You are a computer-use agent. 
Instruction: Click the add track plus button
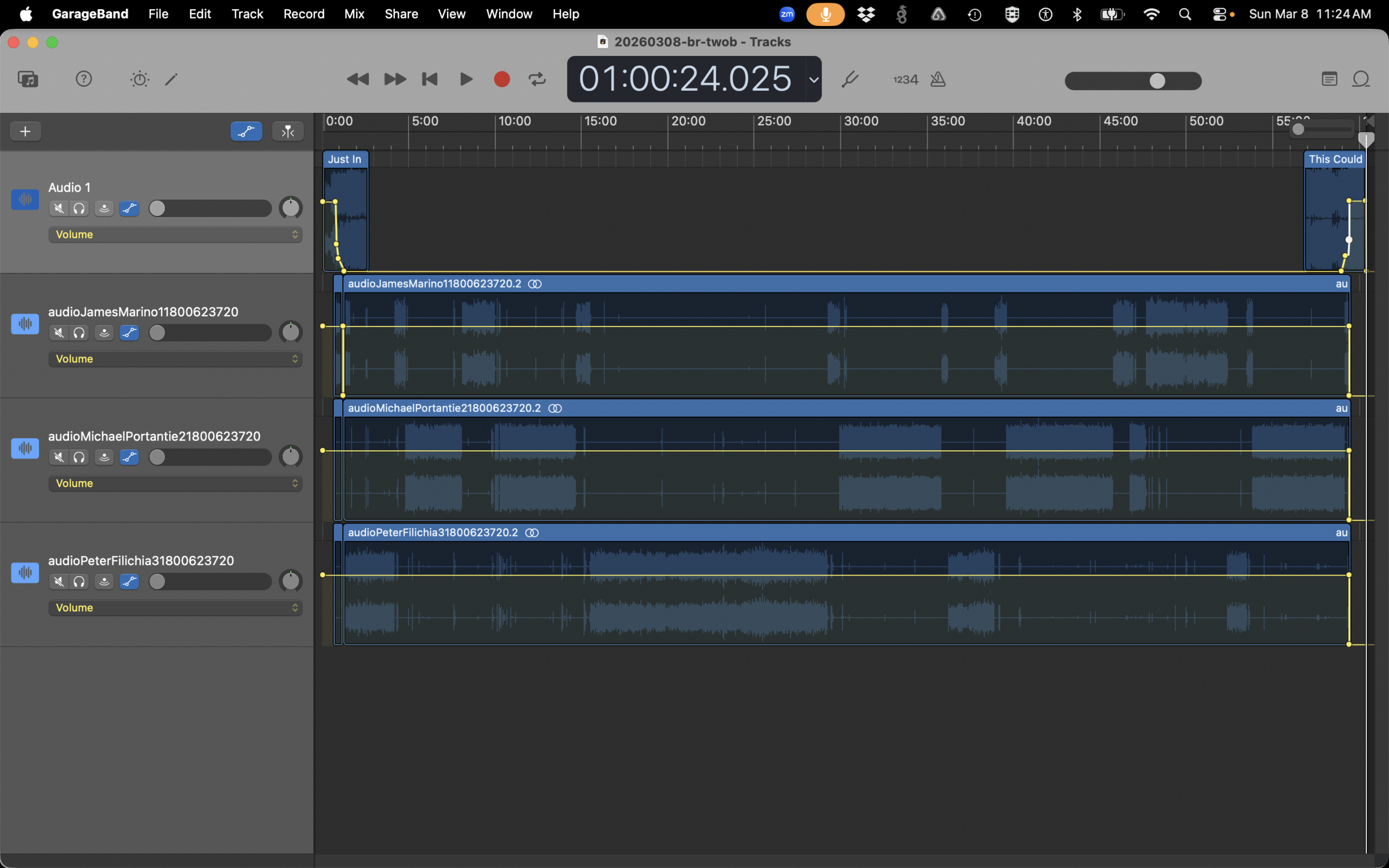point(26,131)
